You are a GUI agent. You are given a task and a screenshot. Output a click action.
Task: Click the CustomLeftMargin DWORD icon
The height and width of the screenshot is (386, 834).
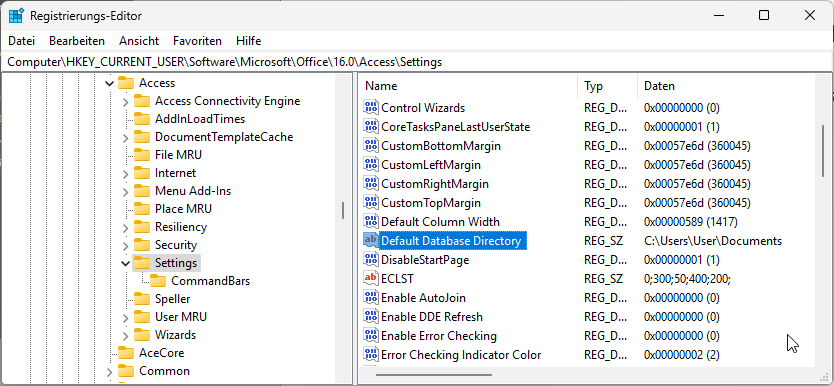[x=370, y=165]
